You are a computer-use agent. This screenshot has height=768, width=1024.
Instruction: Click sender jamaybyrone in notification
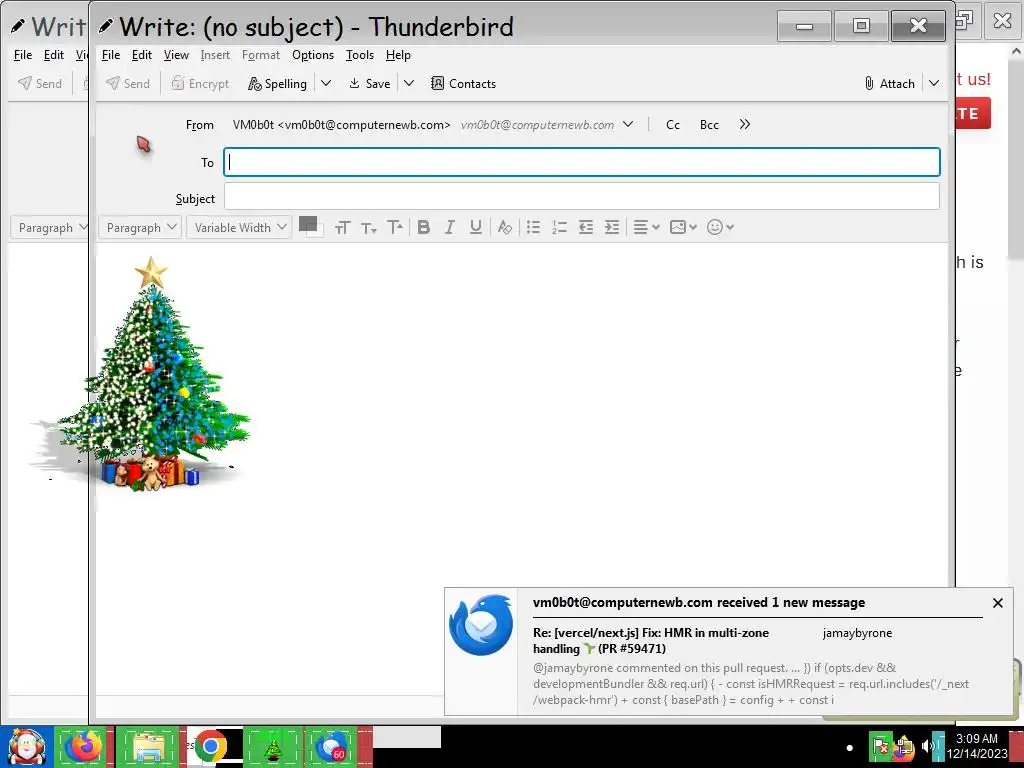(857, 633)
